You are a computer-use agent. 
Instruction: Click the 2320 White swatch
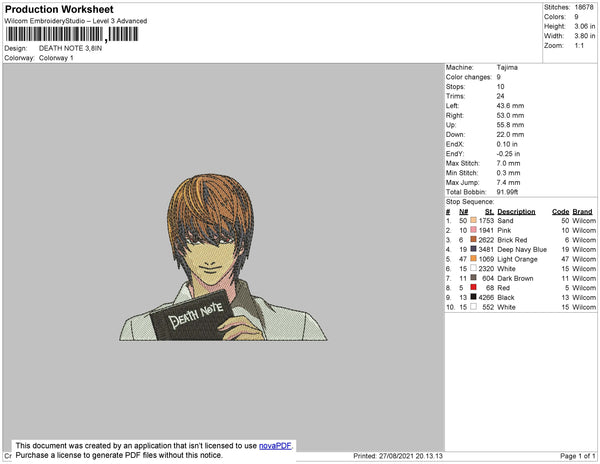[x=473, y=268]
